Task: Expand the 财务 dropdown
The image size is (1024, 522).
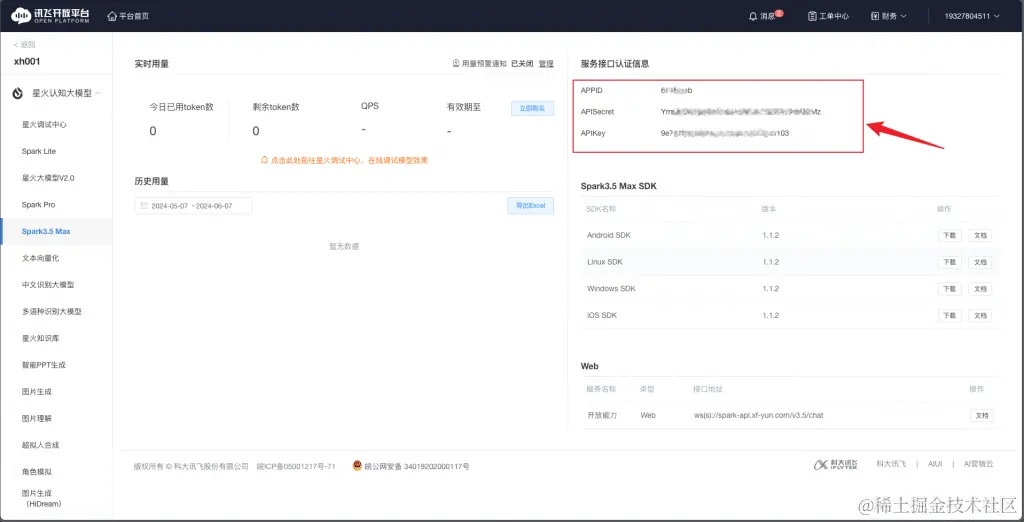Action: (889, 16)
